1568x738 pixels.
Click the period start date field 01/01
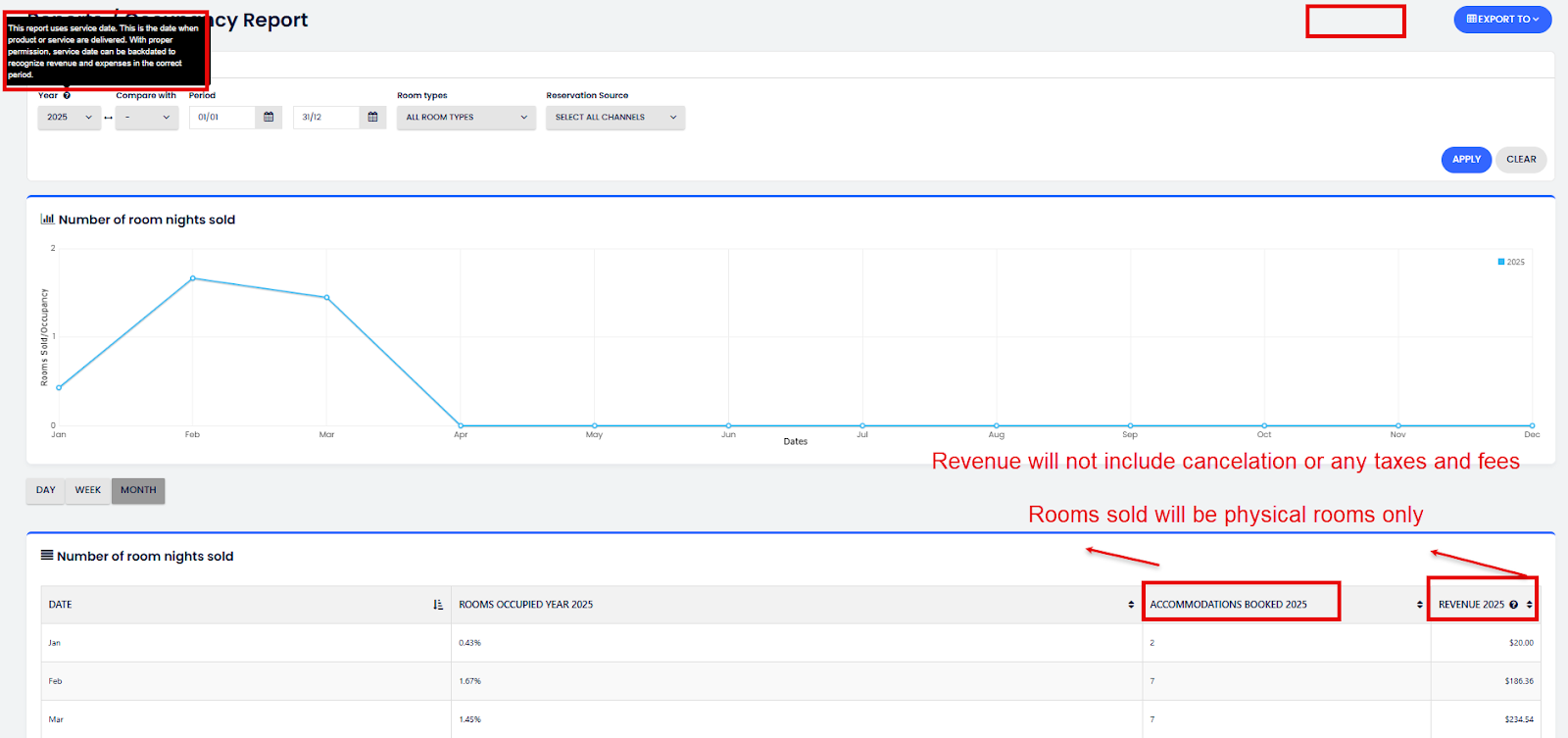(221, 118)
